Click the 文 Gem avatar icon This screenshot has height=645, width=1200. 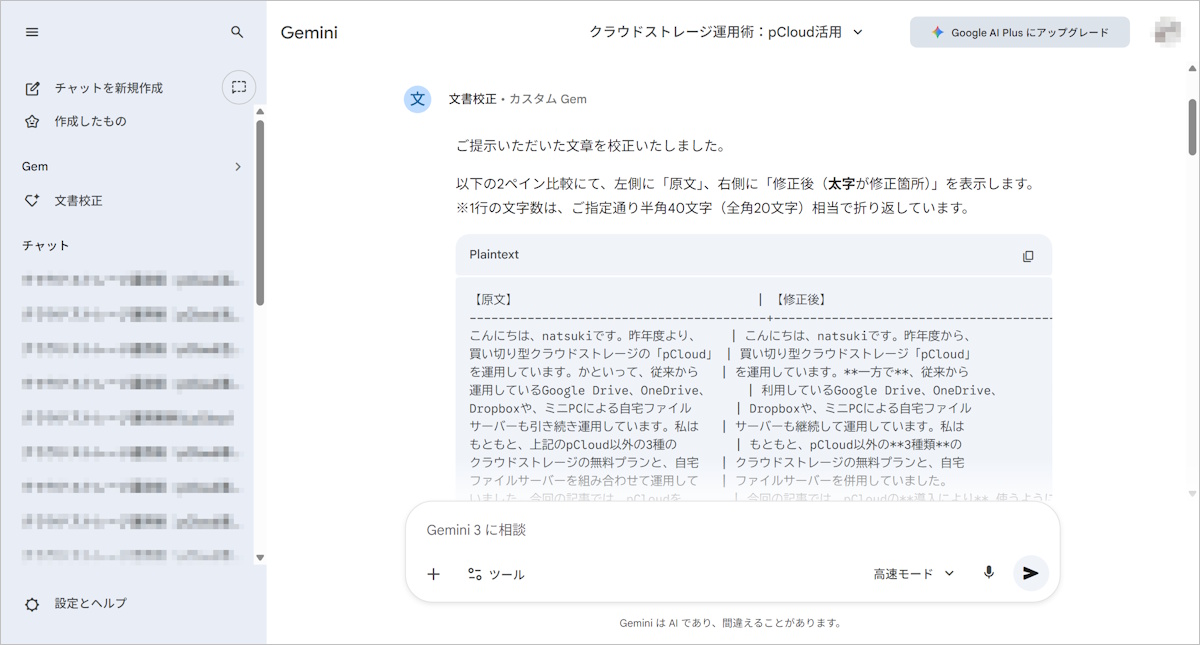click(x=418, y=99)
